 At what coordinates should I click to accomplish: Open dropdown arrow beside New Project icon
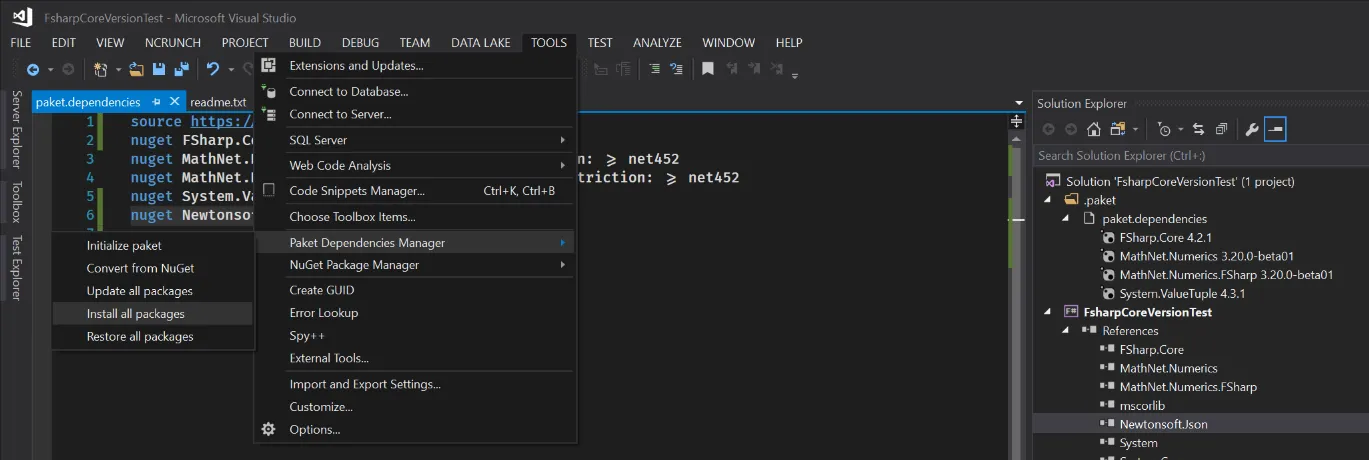tap(117, 69)
